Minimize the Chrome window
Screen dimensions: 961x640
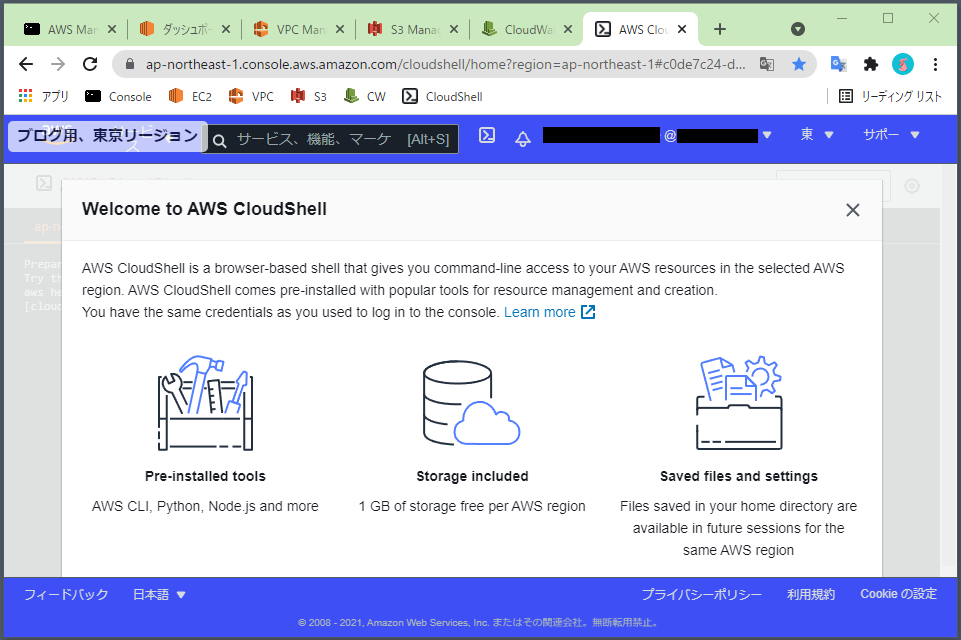(842, 18)
